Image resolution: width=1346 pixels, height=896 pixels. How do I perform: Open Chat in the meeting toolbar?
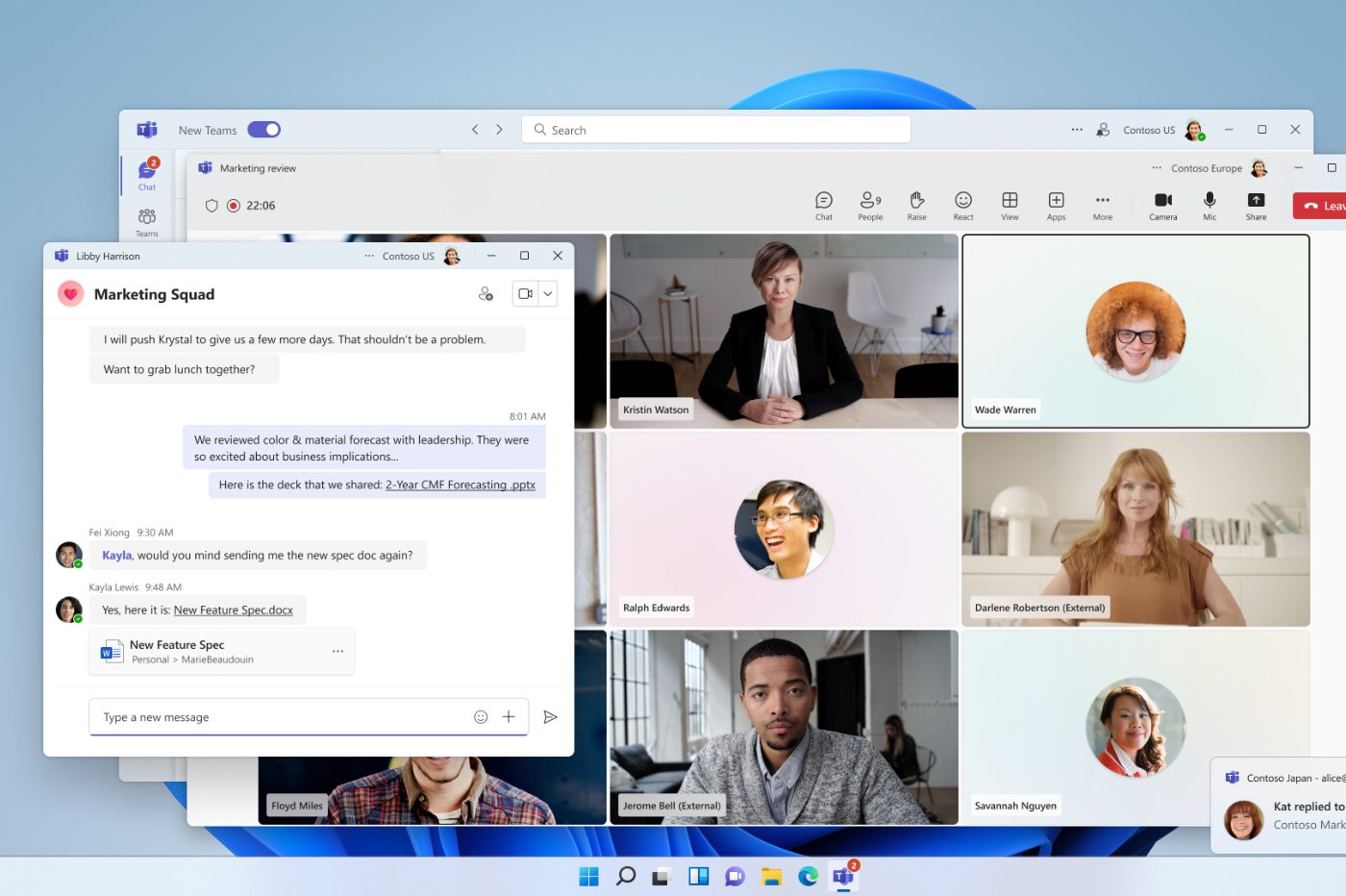pyautogui.click(x=824, y=206)
